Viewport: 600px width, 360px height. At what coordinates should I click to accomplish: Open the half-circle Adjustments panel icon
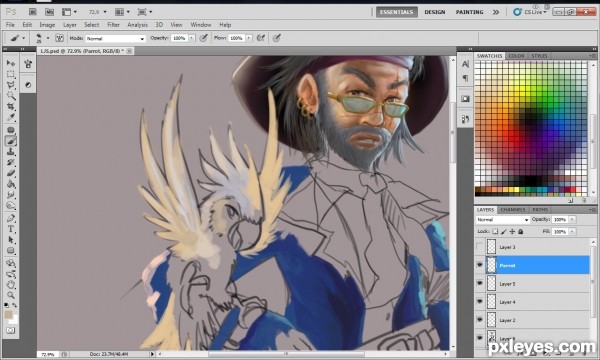tap(28, 85)
